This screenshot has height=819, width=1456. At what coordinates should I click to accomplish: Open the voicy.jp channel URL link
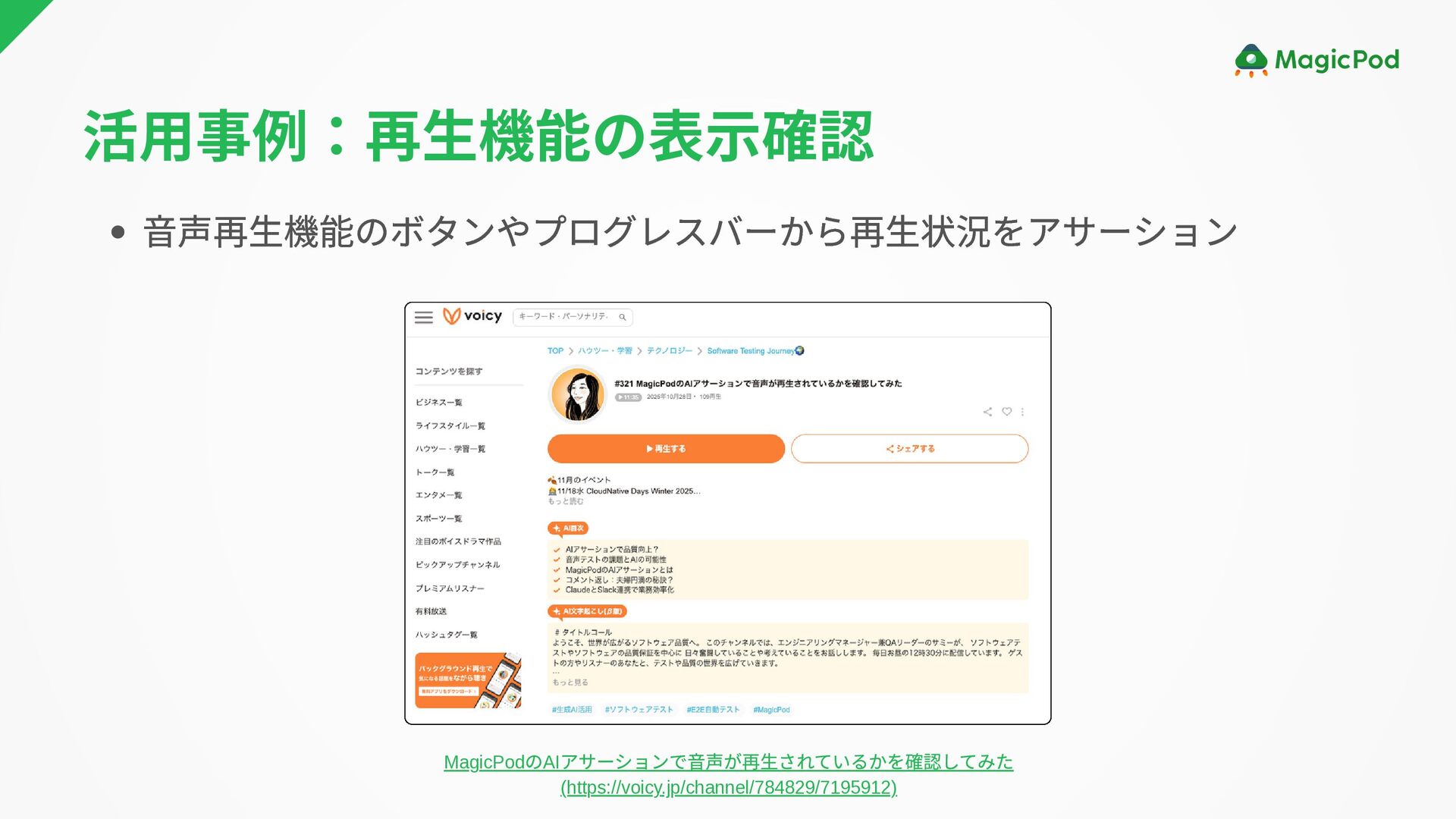[x=728, y=787]
